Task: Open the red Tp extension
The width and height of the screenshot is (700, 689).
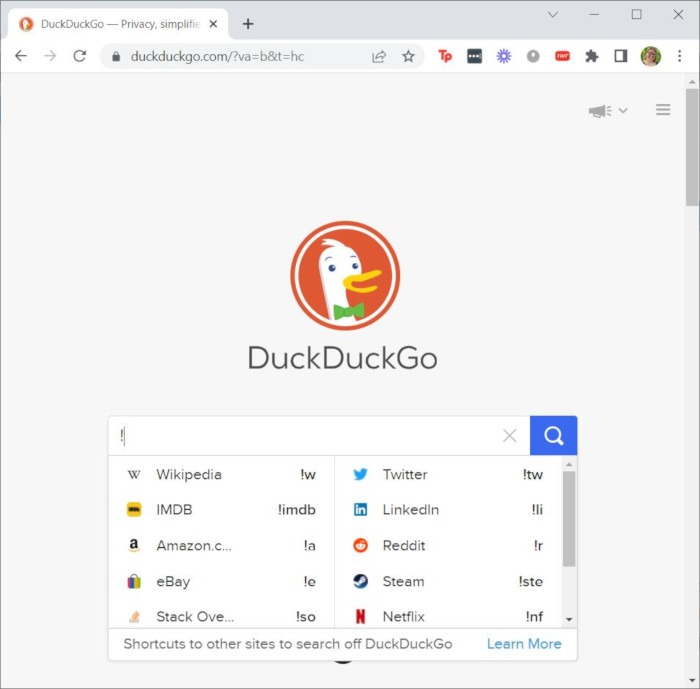Action: pyautogui.click(x=445, y=56)
